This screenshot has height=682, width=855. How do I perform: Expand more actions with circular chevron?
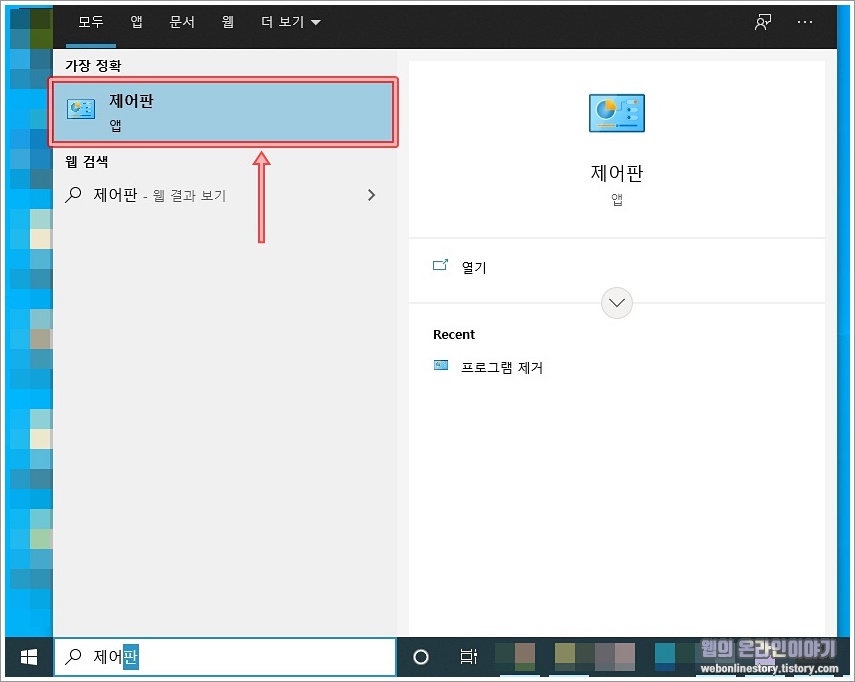point(617,303)
